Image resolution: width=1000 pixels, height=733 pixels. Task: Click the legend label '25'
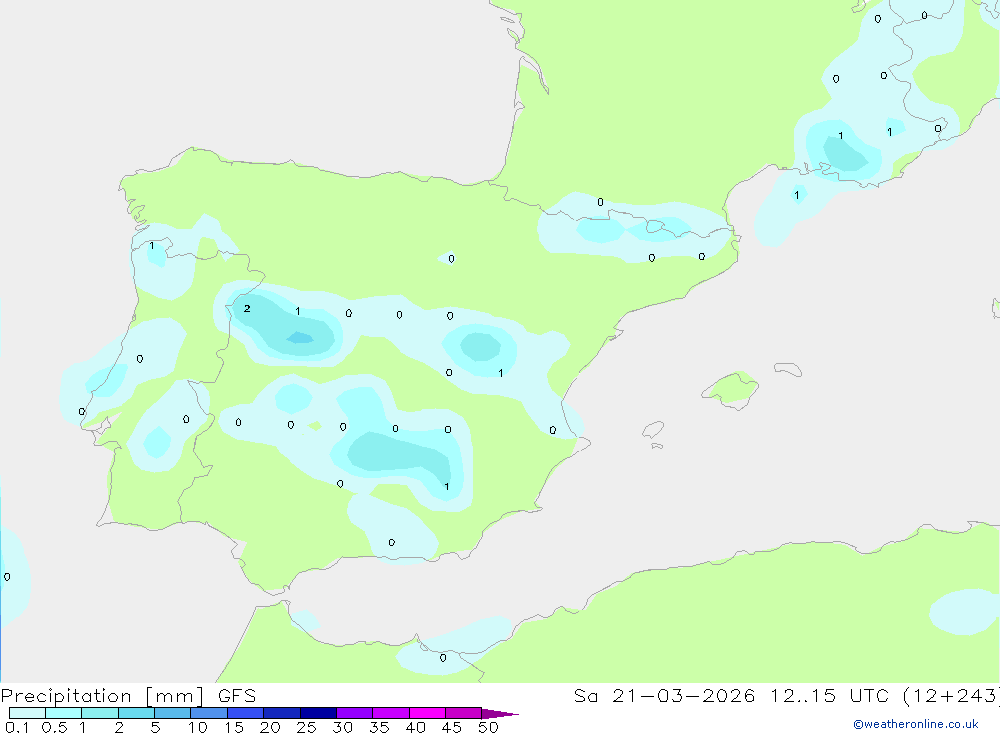[x=307, y=727]
